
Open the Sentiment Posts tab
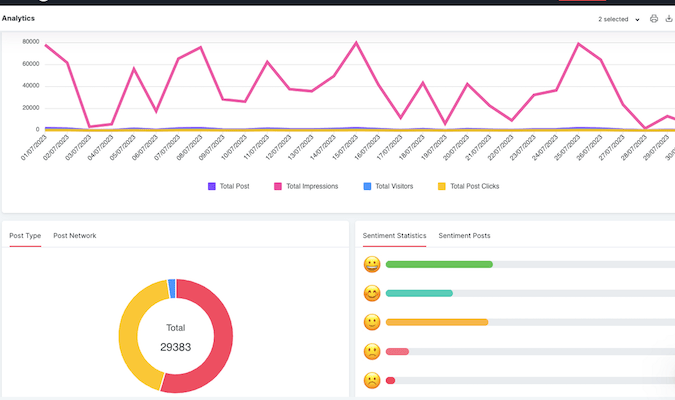click(x=464, y=235)
